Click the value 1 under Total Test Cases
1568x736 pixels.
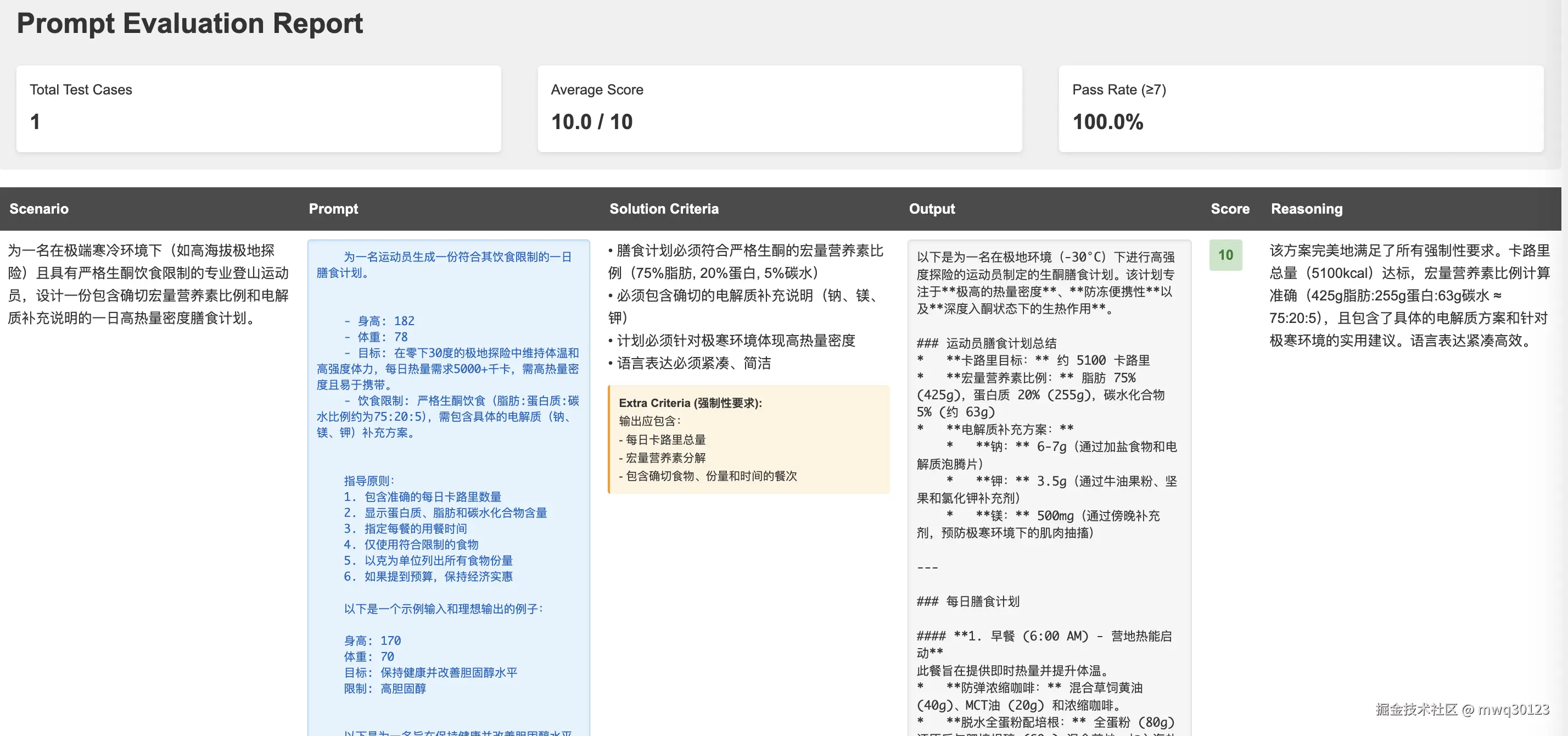[x=35, y=122]
